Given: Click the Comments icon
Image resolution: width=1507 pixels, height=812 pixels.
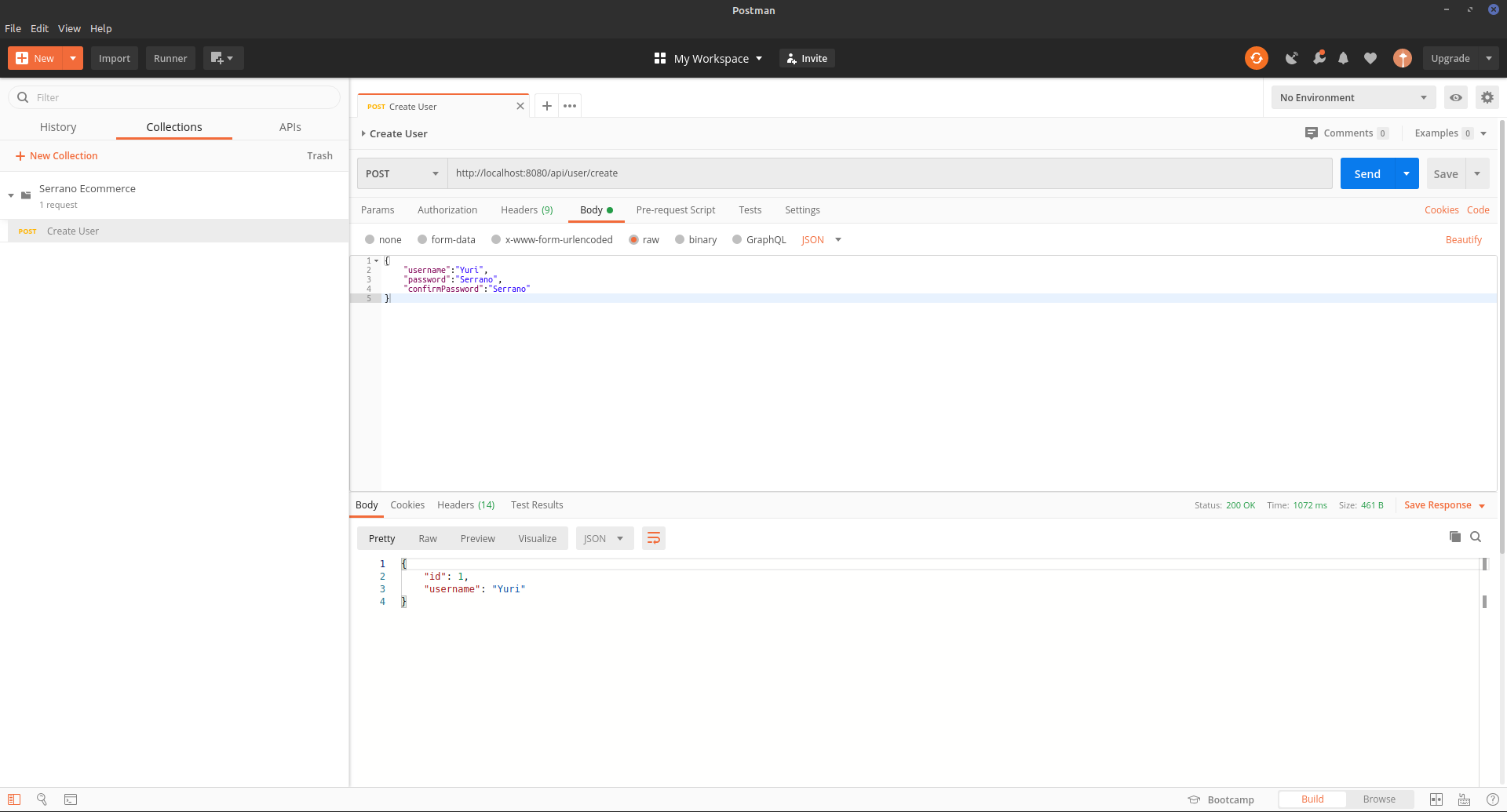Looking at the screenshot, I should coord(1311,133).
